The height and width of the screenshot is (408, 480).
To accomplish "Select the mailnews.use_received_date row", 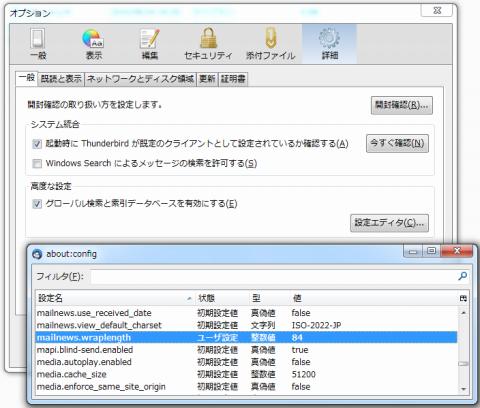I will pos(246,313).
